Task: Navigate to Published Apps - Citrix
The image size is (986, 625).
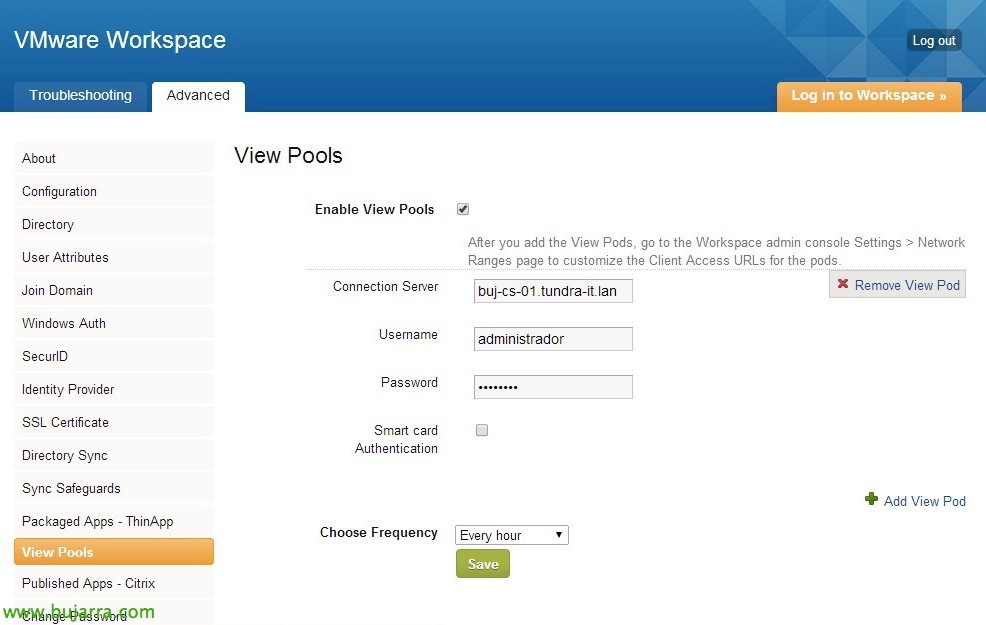Action: tap(114, 584)
